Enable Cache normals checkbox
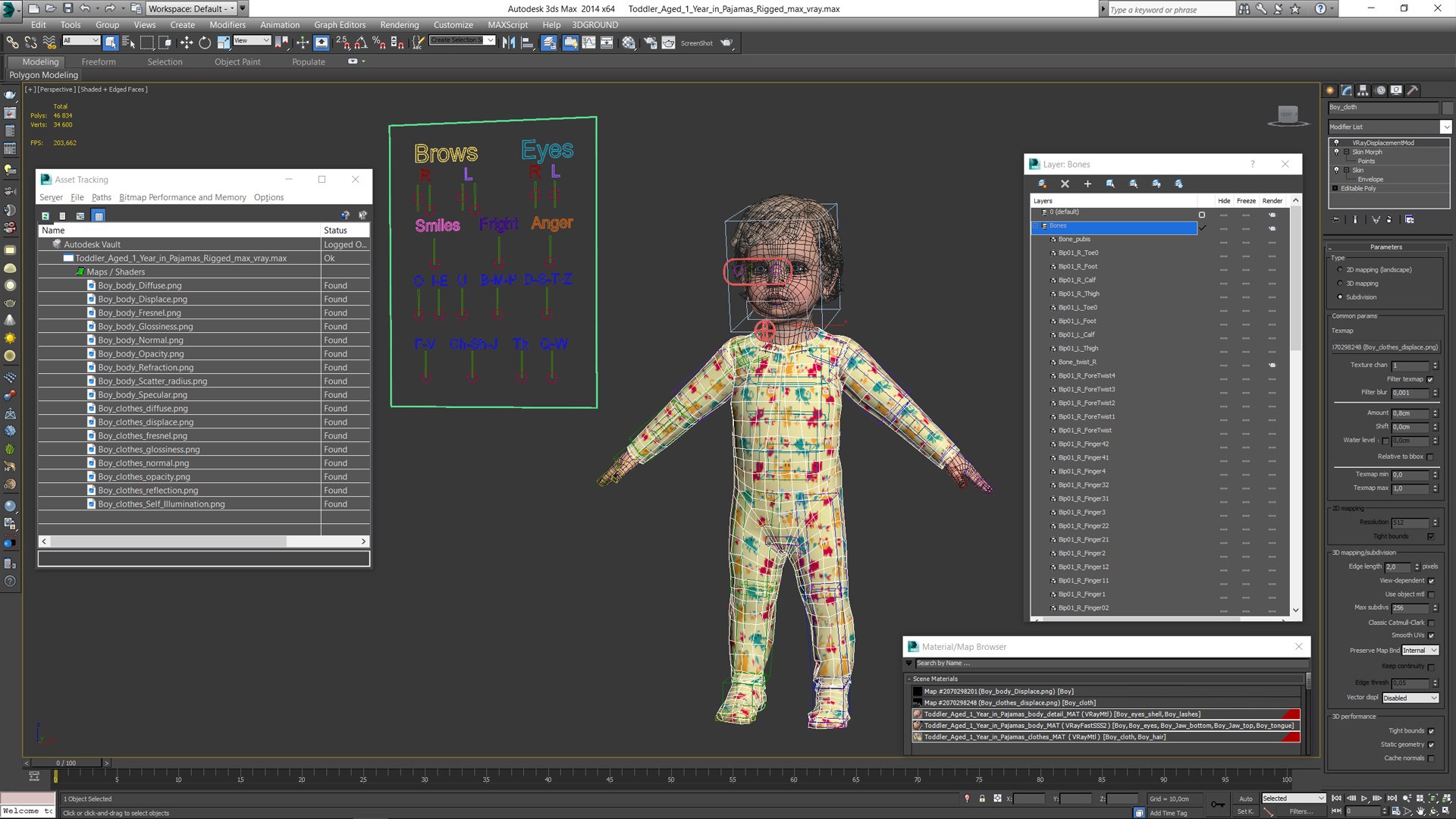This screenshot has height=819, width=1456. point(1431,758)
